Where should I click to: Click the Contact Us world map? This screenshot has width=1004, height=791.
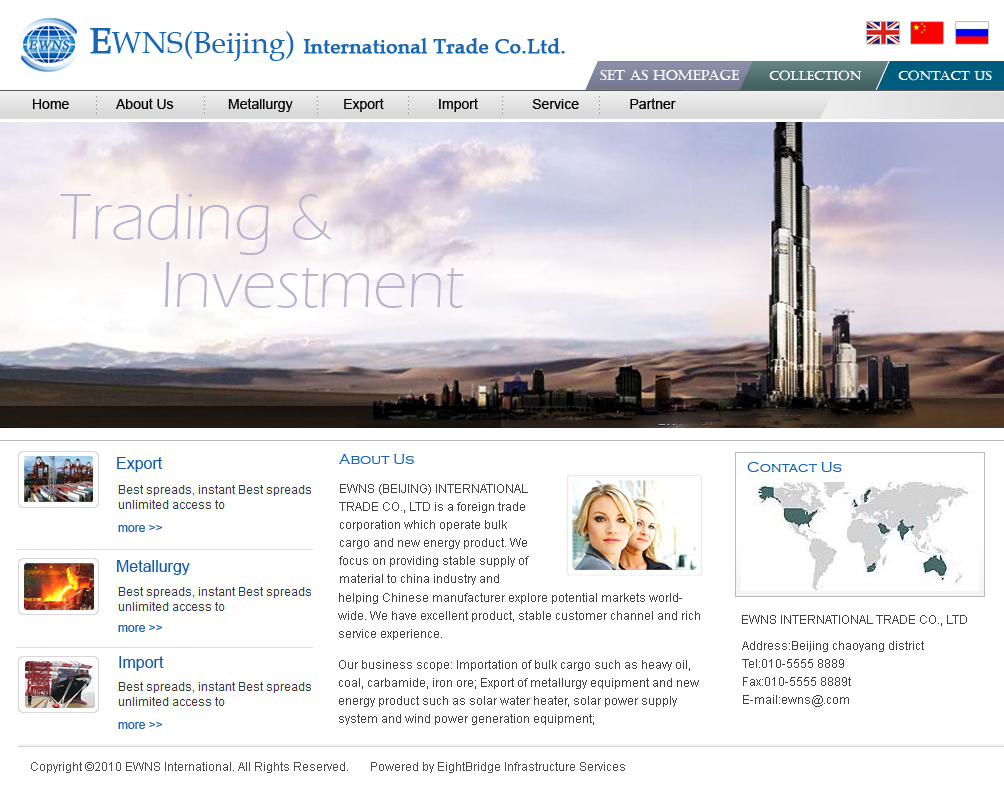tap(860, 535)
